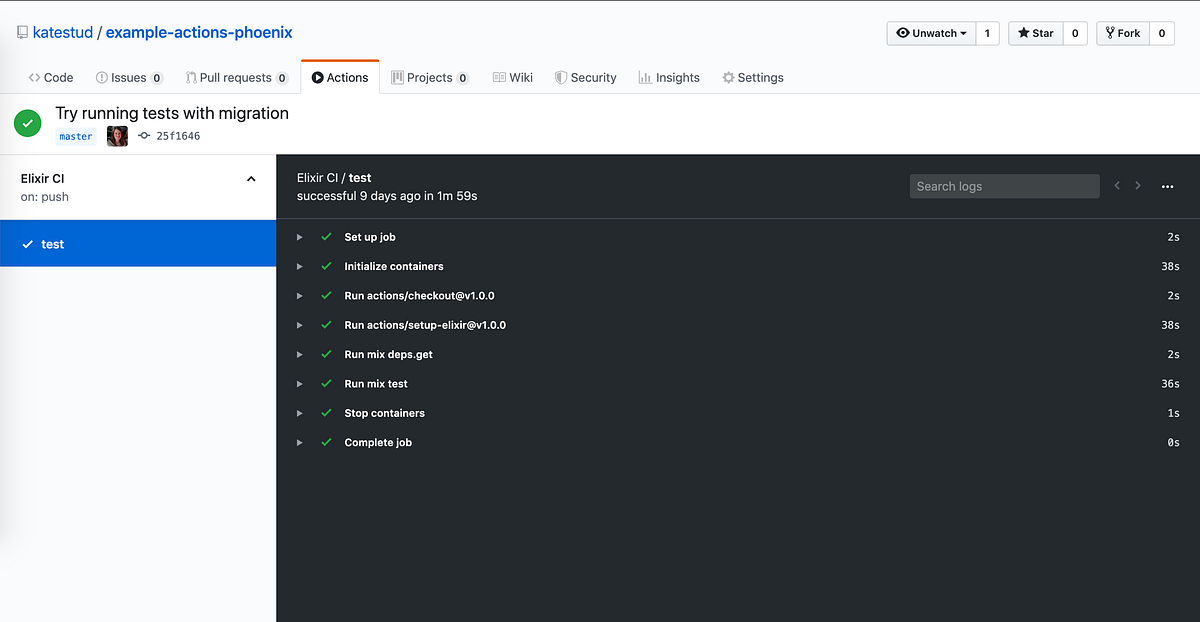
Task: Select the Actions tab icon
Action: click(x=319, y=76)
